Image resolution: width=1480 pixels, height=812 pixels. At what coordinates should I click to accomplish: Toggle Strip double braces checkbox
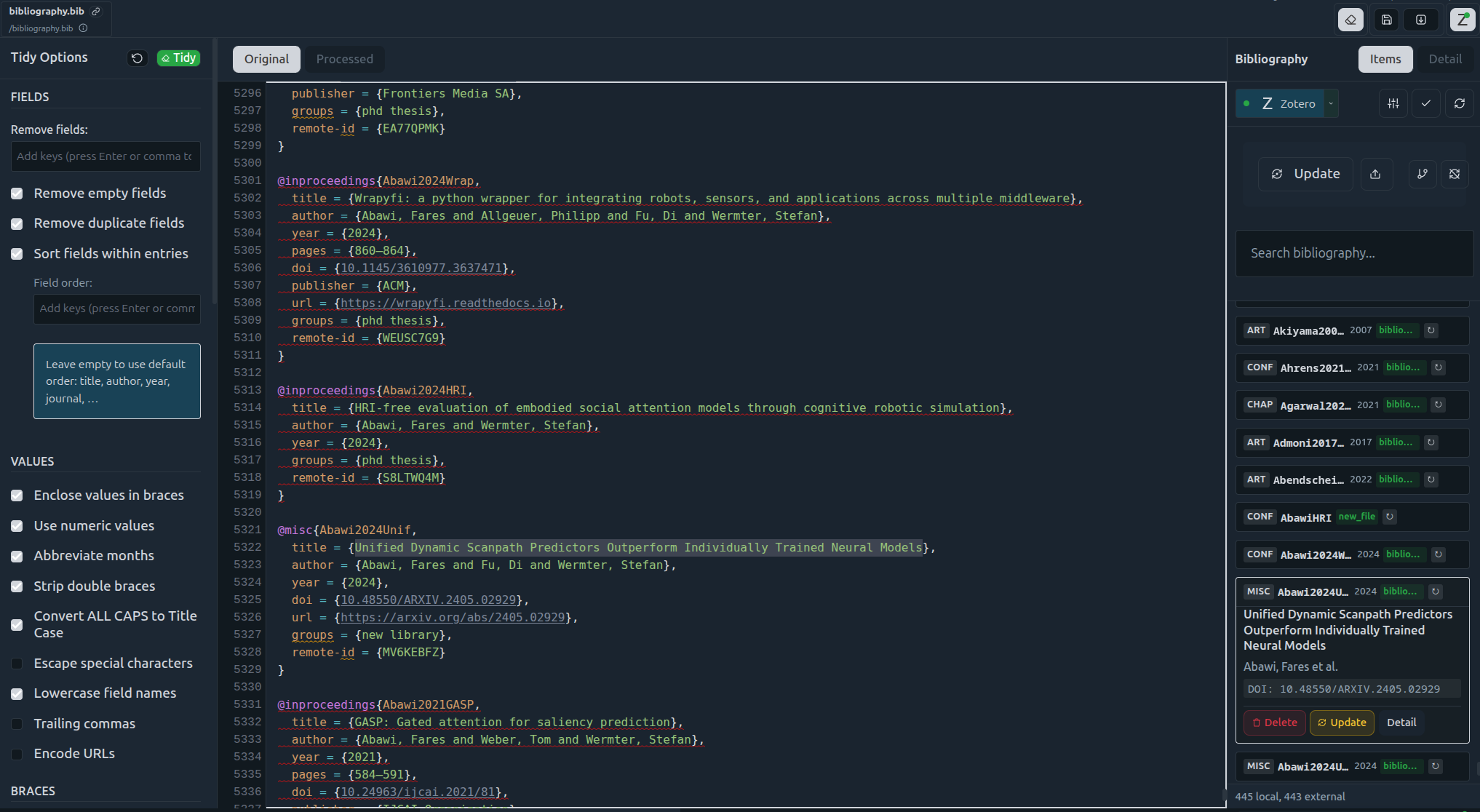[x=17, y=586]
